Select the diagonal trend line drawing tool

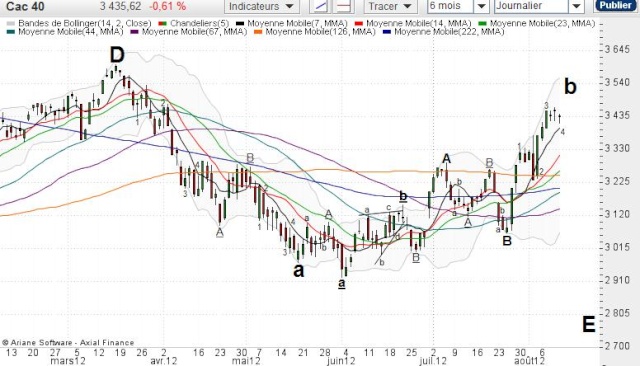click(321, 6)
